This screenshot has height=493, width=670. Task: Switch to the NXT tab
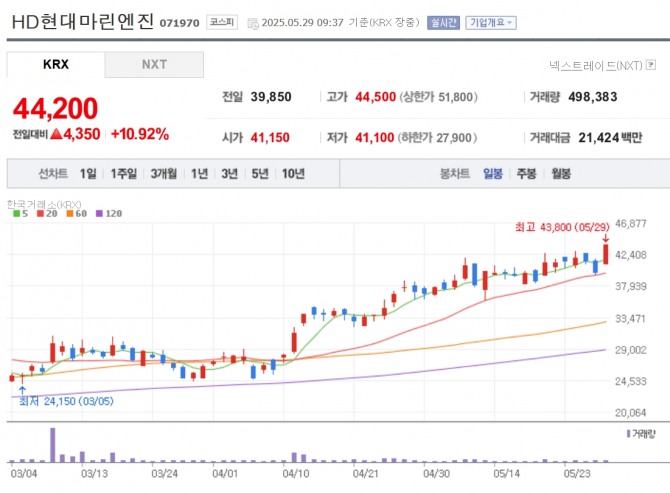point(154,65)
